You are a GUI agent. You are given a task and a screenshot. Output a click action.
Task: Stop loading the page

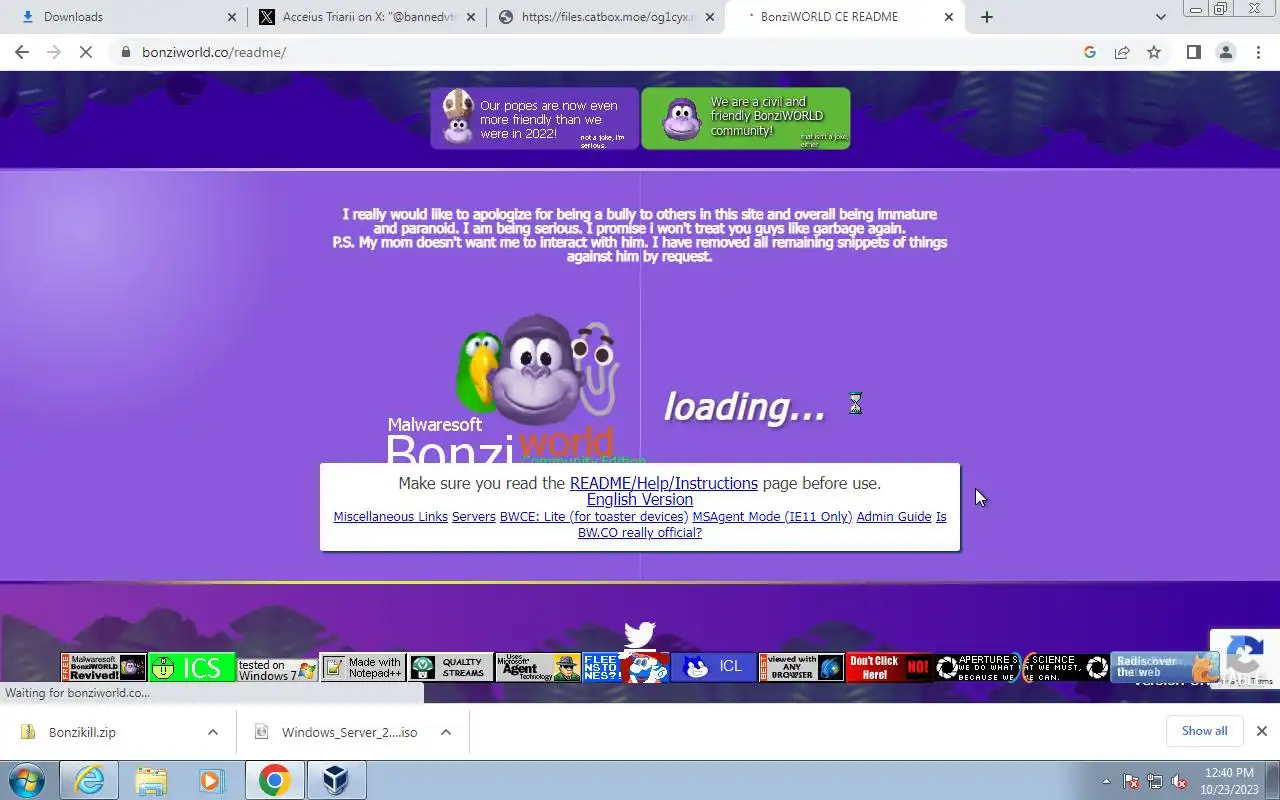pos(86,52)
